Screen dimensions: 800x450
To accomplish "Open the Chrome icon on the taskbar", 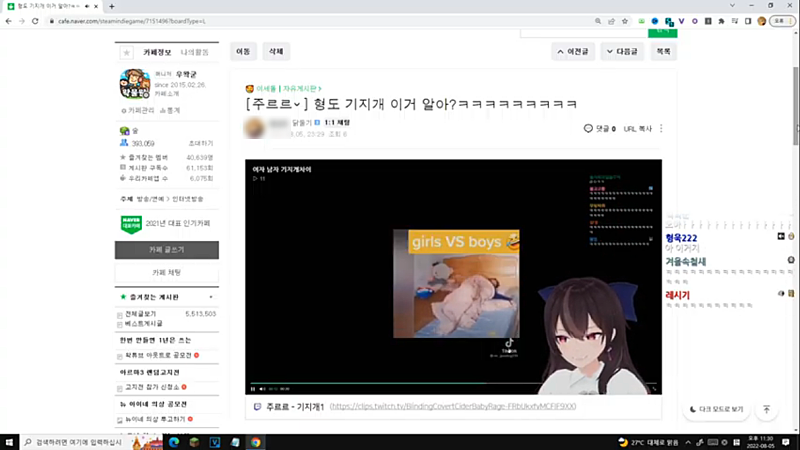I will (x=256, y=442).
